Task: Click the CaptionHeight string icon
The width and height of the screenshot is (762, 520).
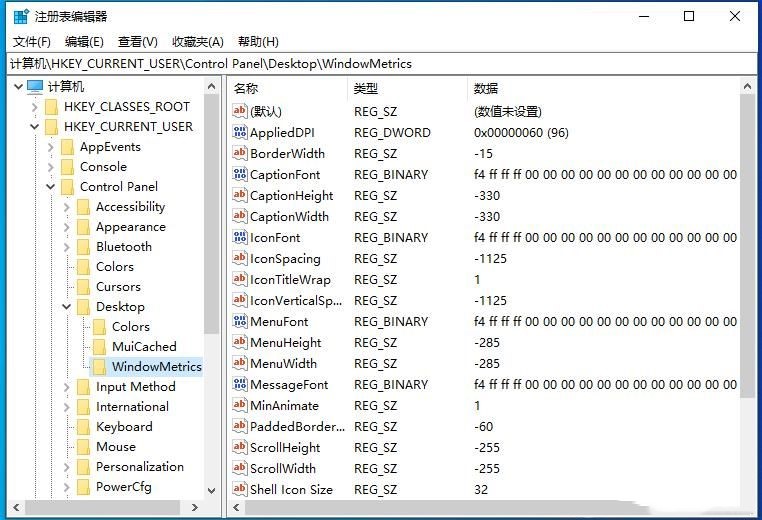Action: coord(240,195)
